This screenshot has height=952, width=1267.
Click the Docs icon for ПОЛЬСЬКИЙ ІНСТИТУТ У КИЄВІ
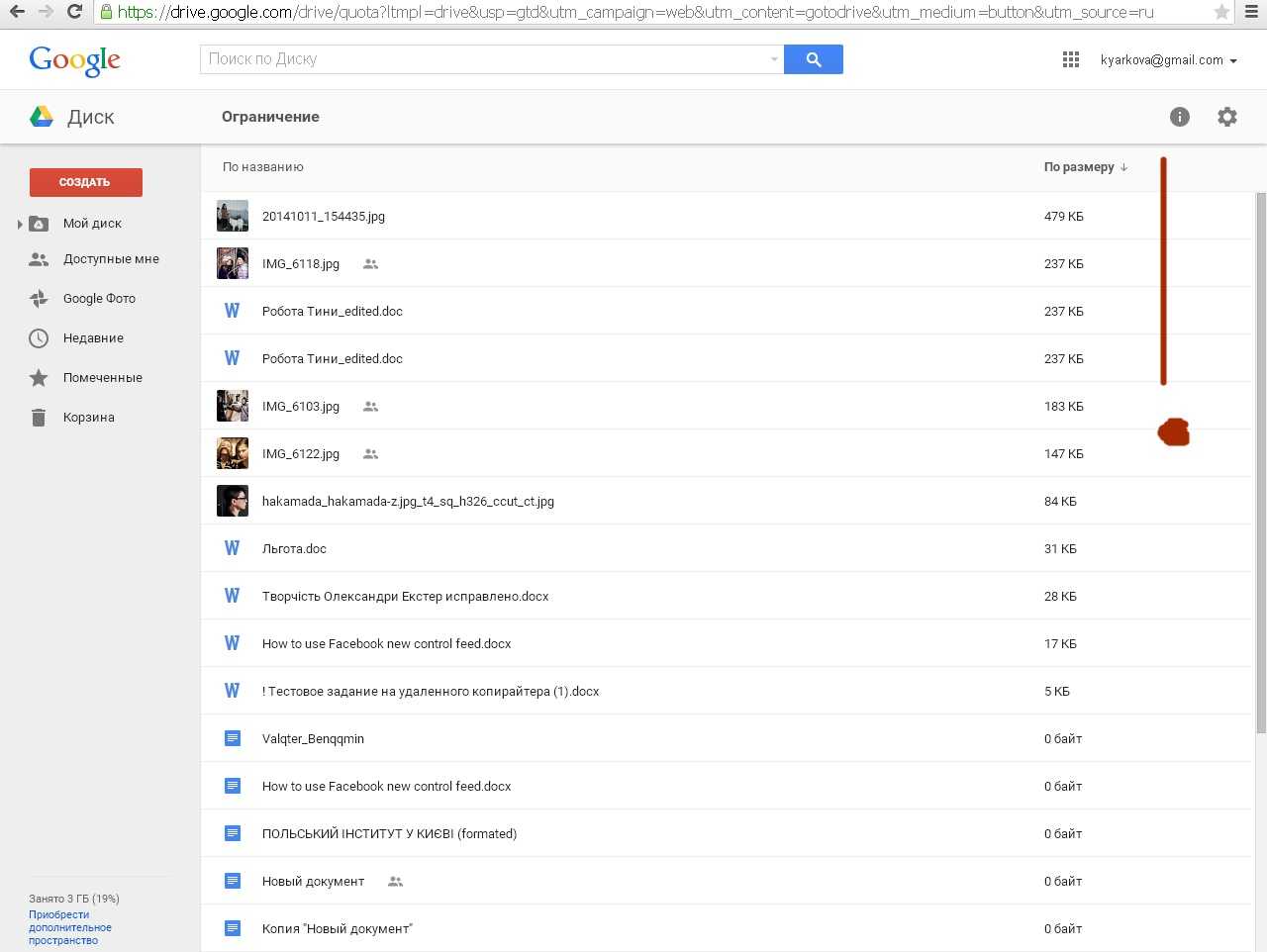point(233,833)
